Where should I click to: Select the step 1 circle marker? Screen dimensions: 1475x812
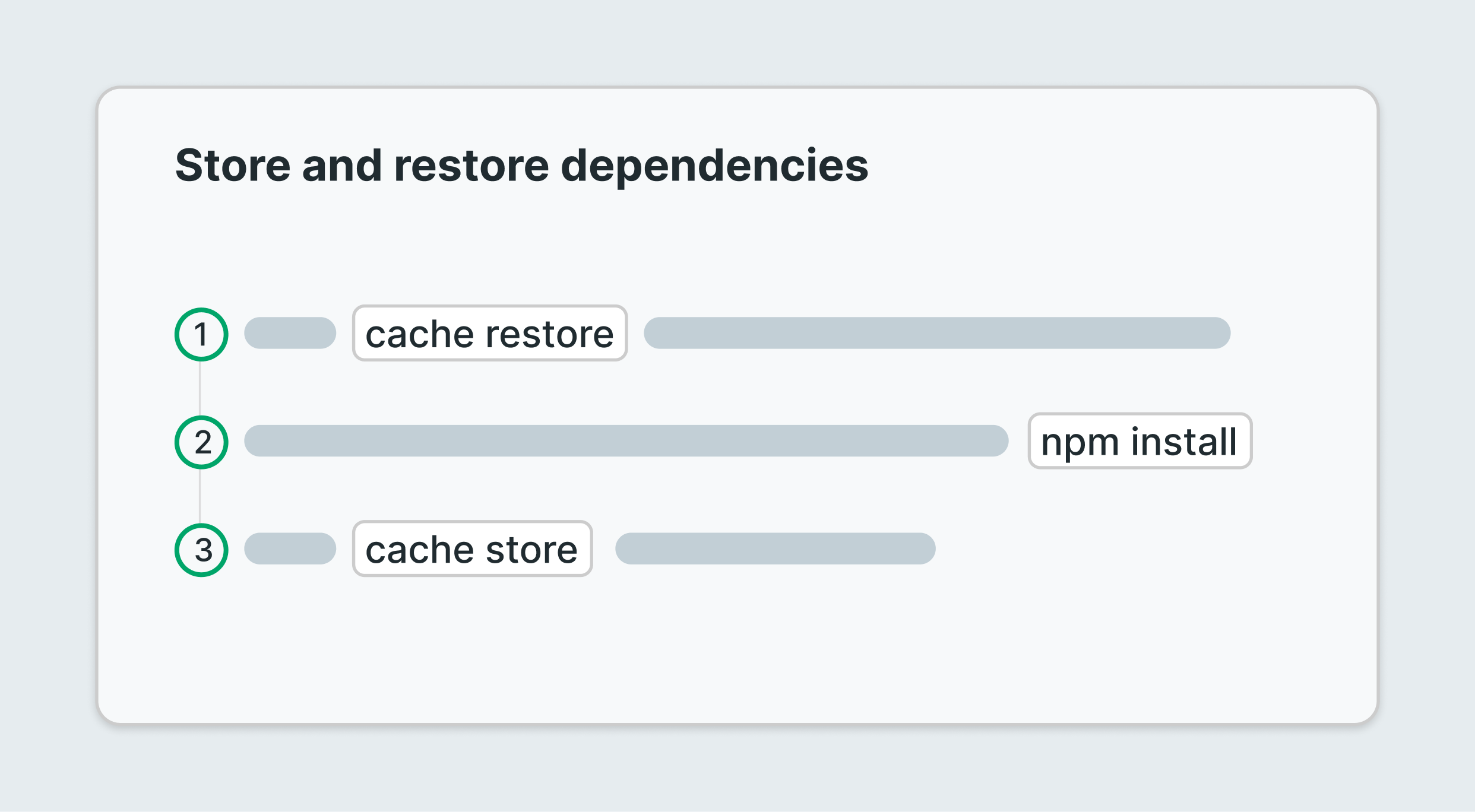click(x=201, y=334)
